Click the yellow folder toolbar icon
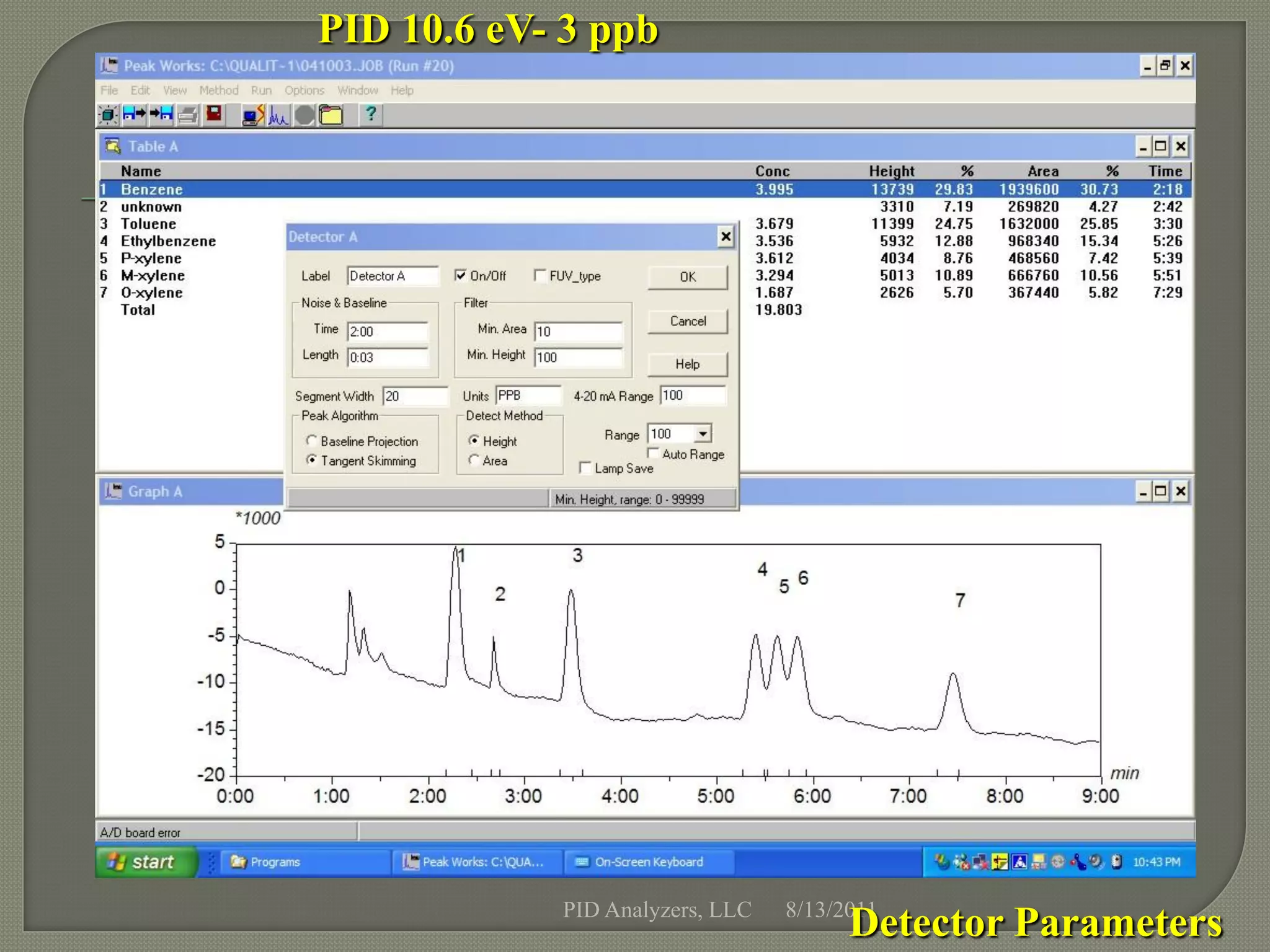Viewport: 1270px width, 952px height. 331,115
